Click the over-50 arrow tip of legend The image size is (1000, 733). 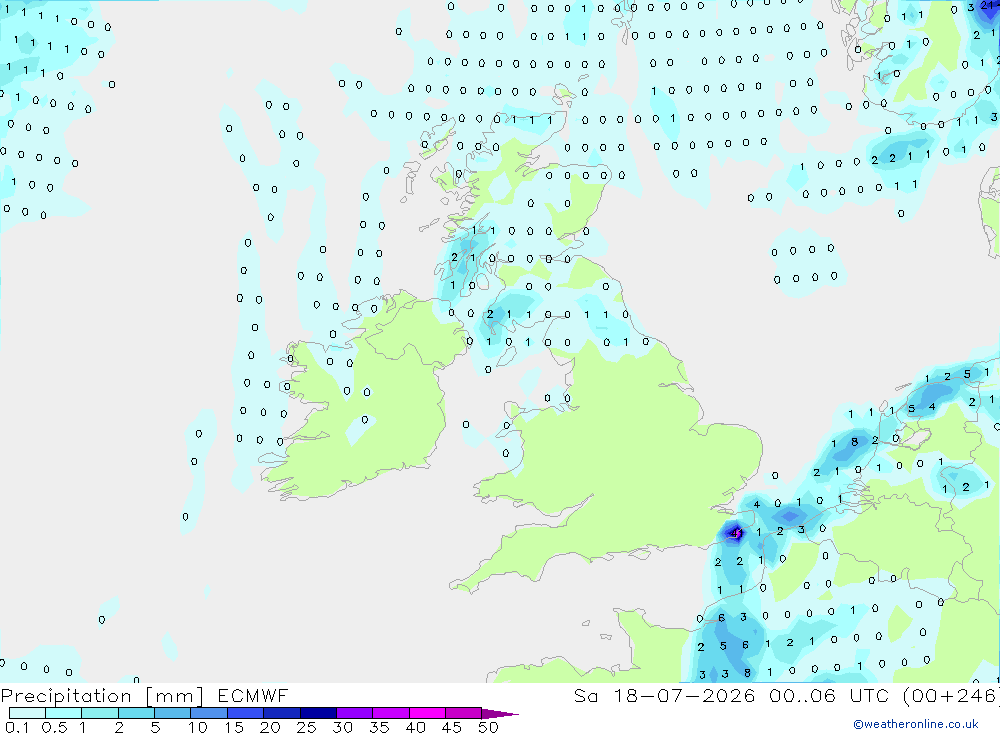[500, 714]
